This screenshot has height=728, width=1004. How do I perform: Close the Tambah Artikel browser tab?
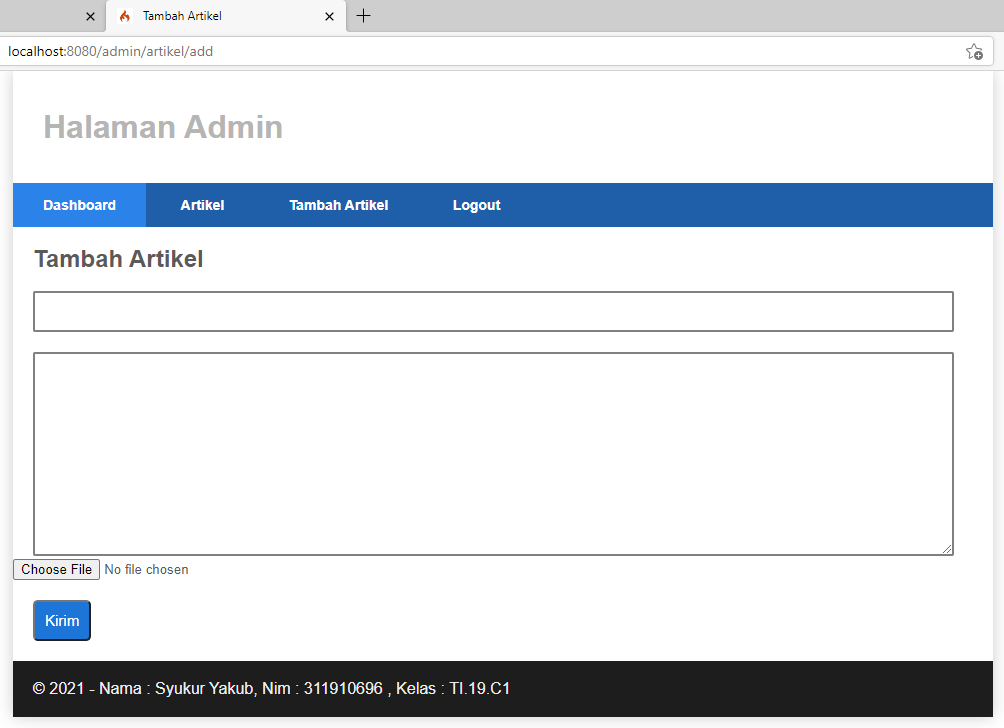[329, 16]
